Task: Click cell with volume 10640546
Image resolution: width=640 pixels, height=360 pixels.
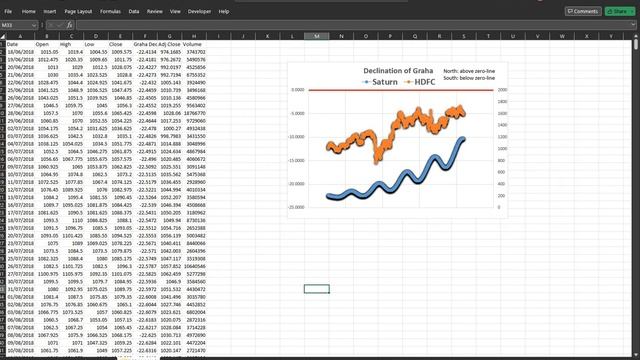Action: (194, 266)
